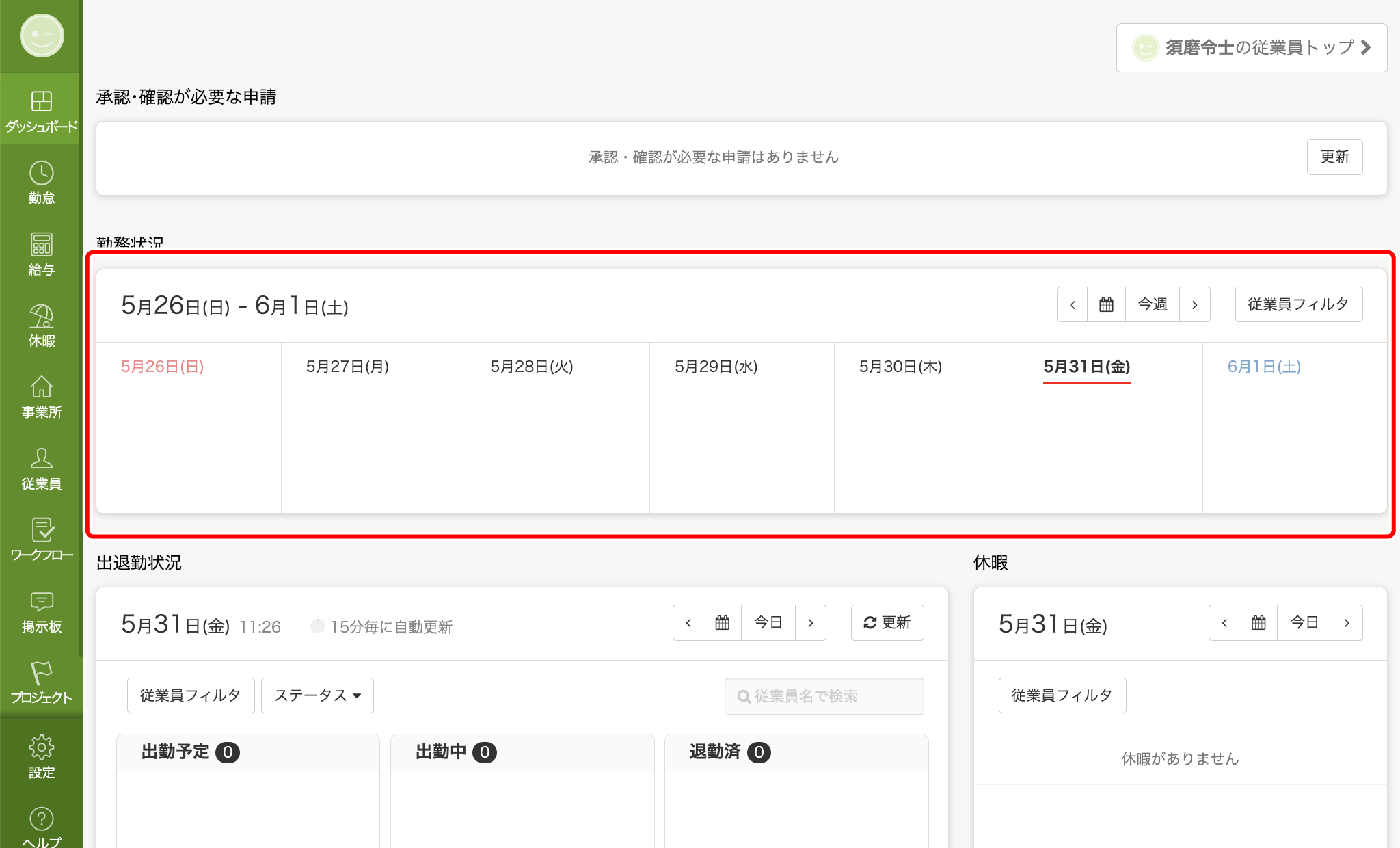Select the 従業員 menu item

[41, 468]
